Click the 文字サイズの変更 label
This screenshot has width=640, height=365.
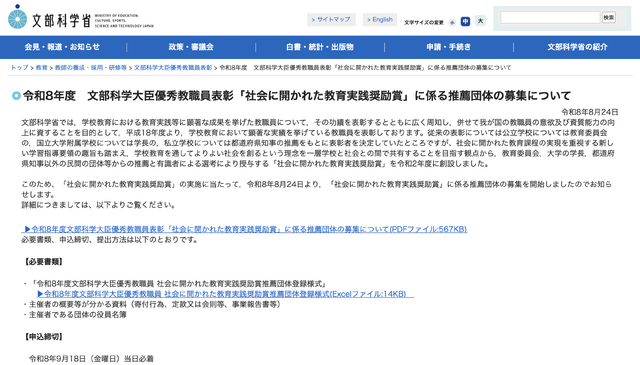424,22
